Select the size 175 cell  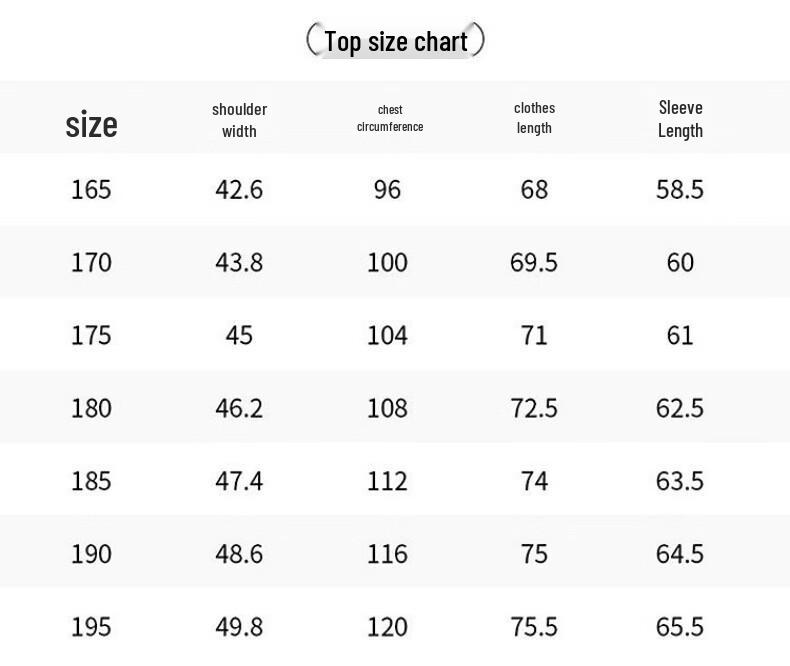91,336
